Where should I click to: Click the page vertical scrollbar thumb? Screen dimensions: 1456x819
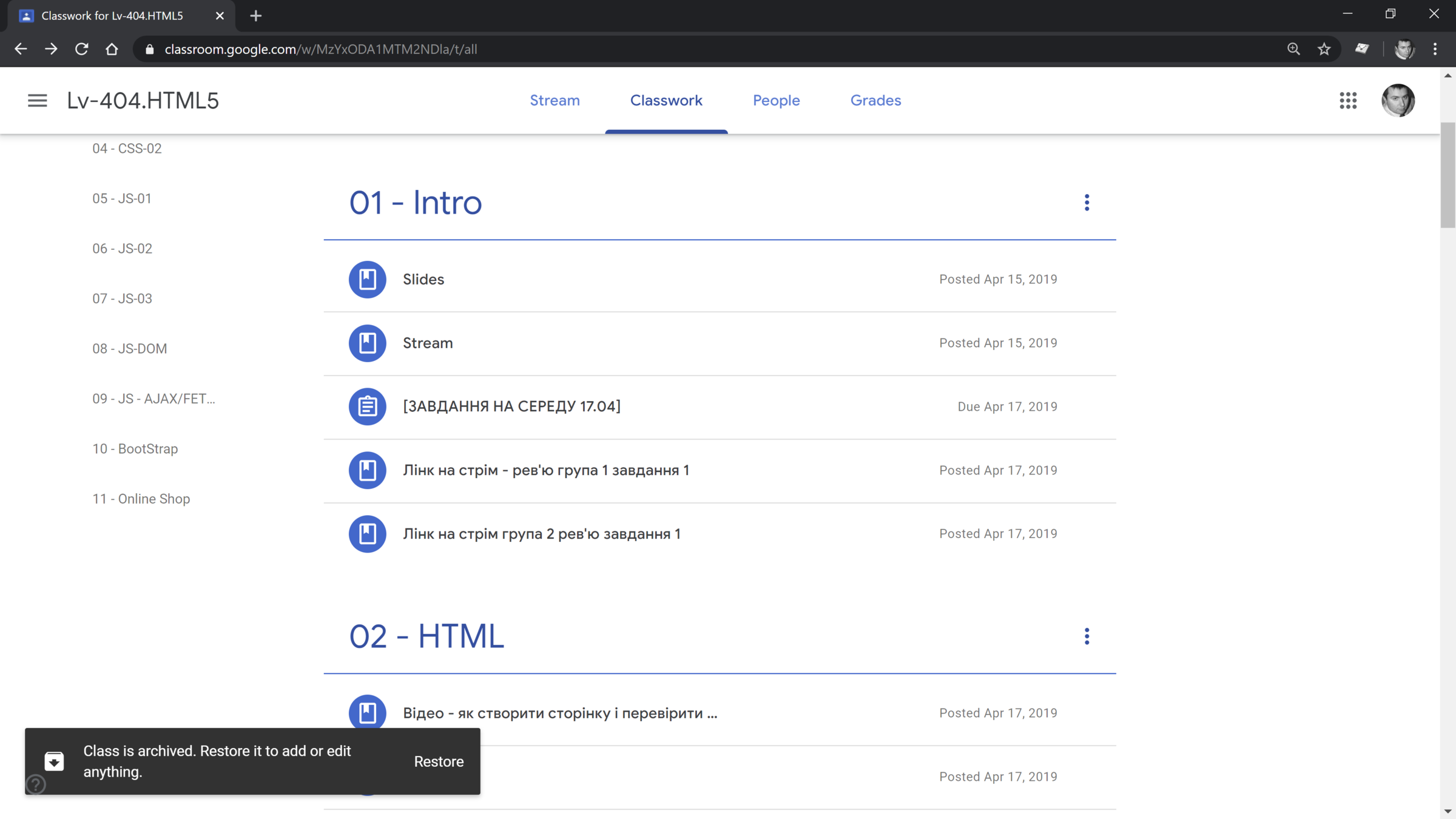pyautogui.click(x=1448, y=176)
